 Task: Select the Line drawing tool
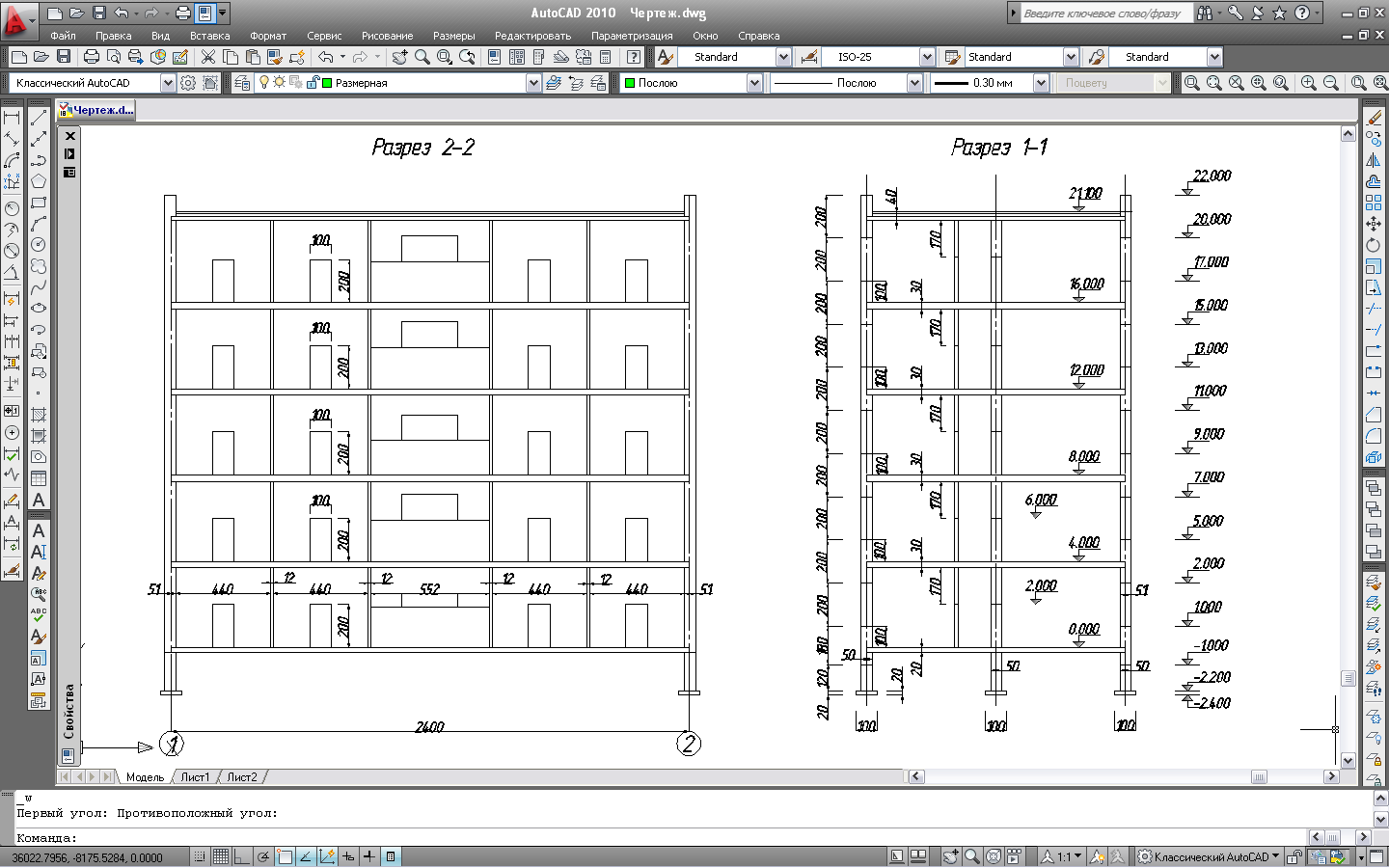click(x=39, y=118)
